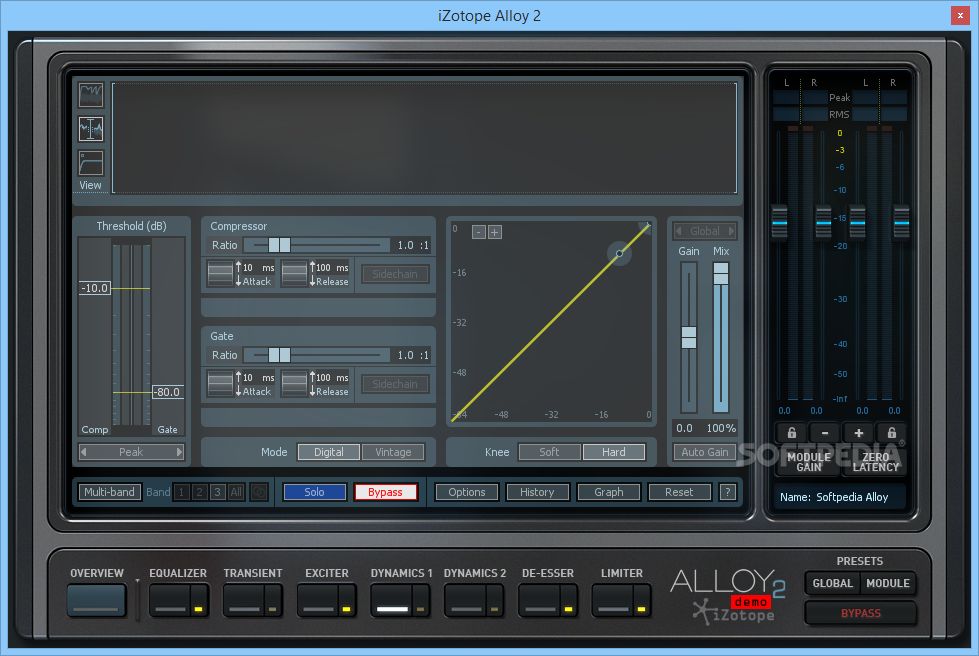
Task: Toggle Multi-band mode
Action: tap(109, 492)
